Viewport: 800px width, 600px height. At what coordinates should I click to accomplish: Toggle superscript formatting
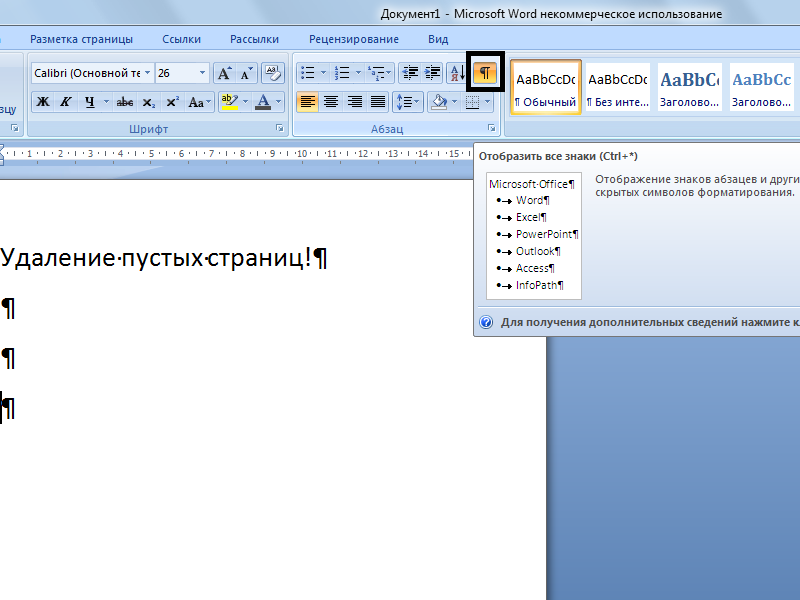click(x=172, y=102)
